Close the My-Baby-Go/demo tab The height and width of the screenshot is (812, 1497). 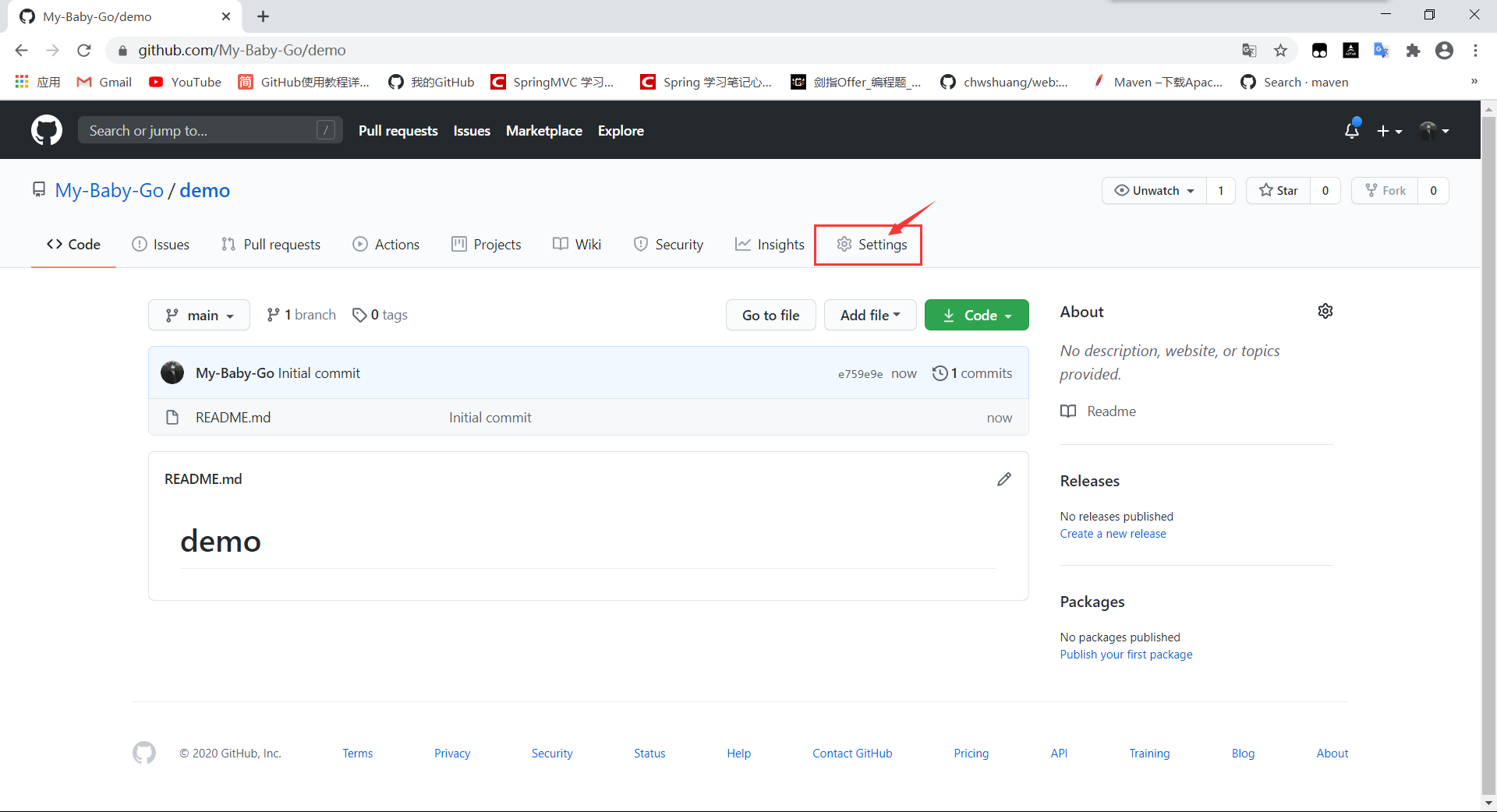coord(226,16)
